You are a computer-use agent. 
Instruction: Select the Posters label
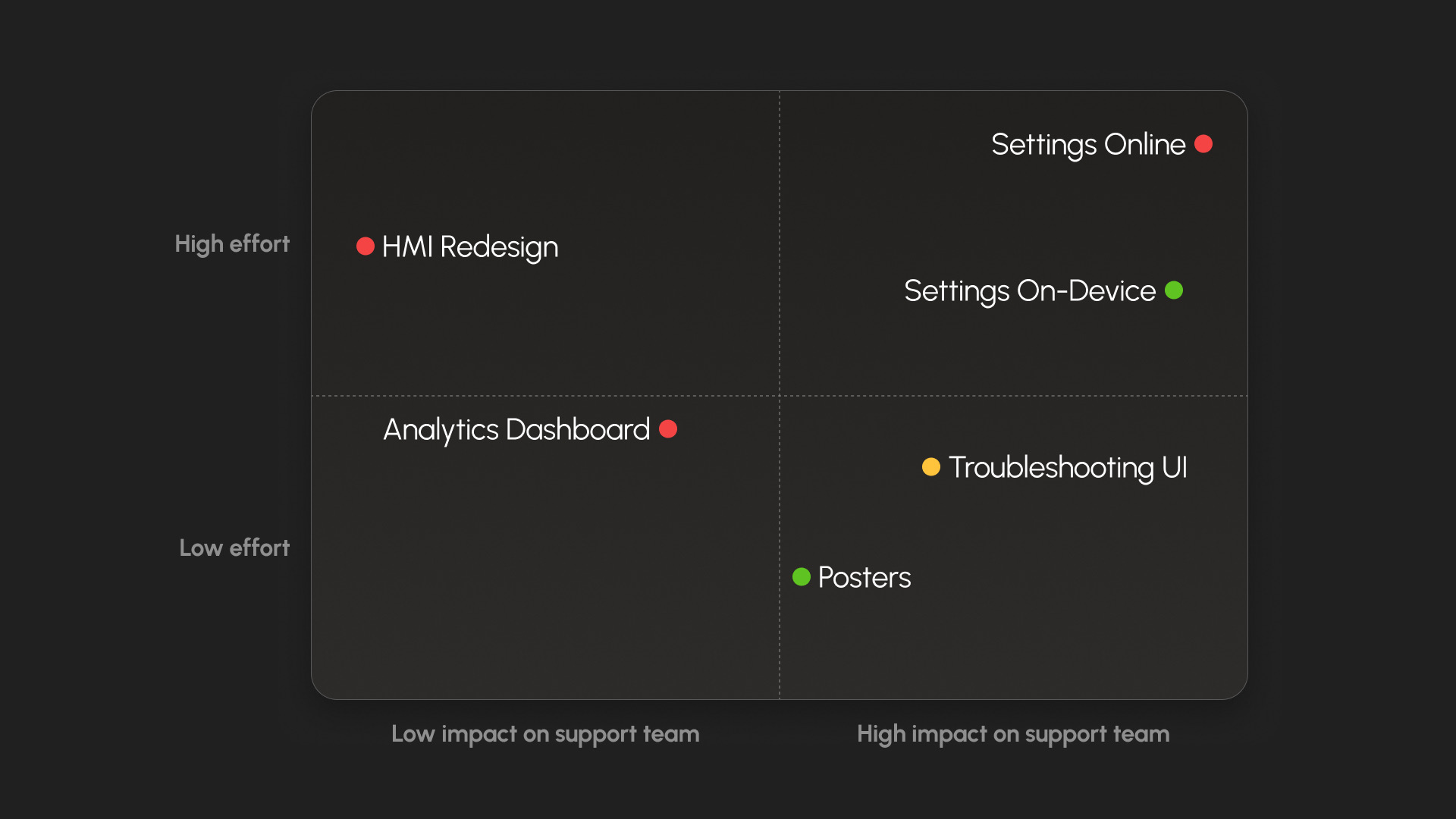[864, 578]
